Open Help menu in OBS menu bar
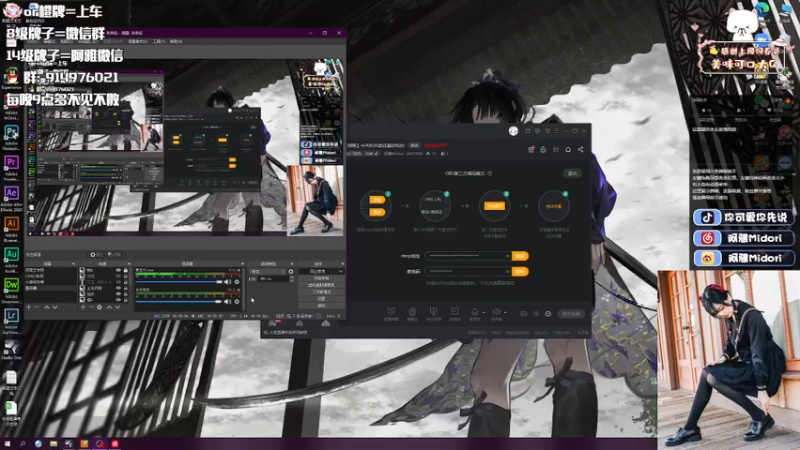 coord(176,41)
